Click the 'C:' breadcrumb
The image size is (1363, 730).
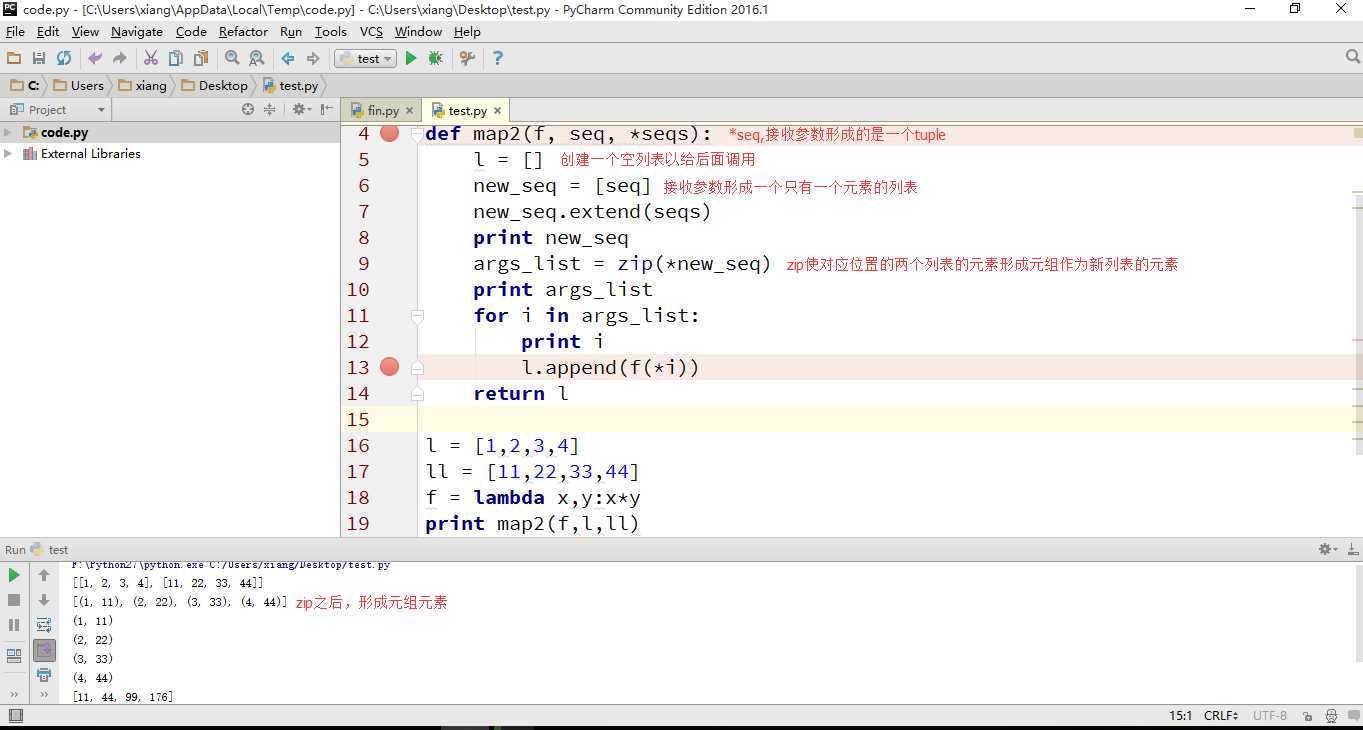(25, 86)
